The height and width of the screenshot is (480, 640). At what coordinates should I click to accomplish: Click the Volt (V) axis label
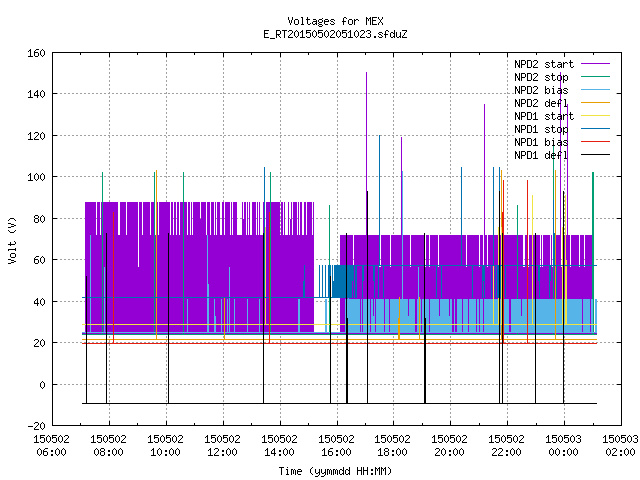(x=12, y=240)
